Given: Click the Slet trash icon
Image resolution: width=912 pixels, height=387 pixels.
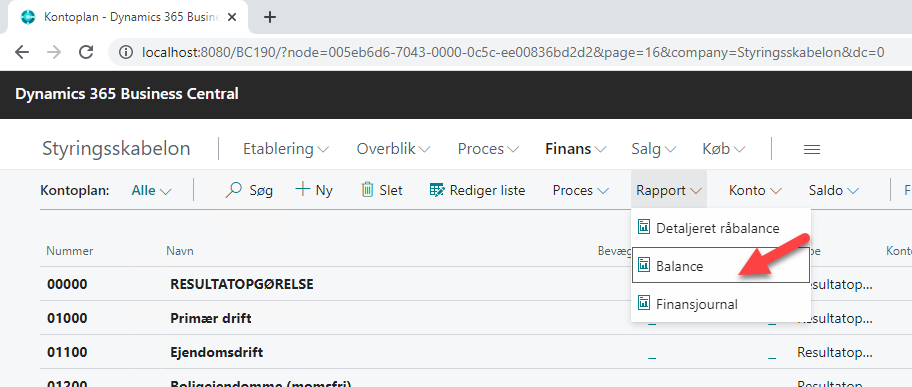Looking at the screenshot, I should (x=367, y=190).
